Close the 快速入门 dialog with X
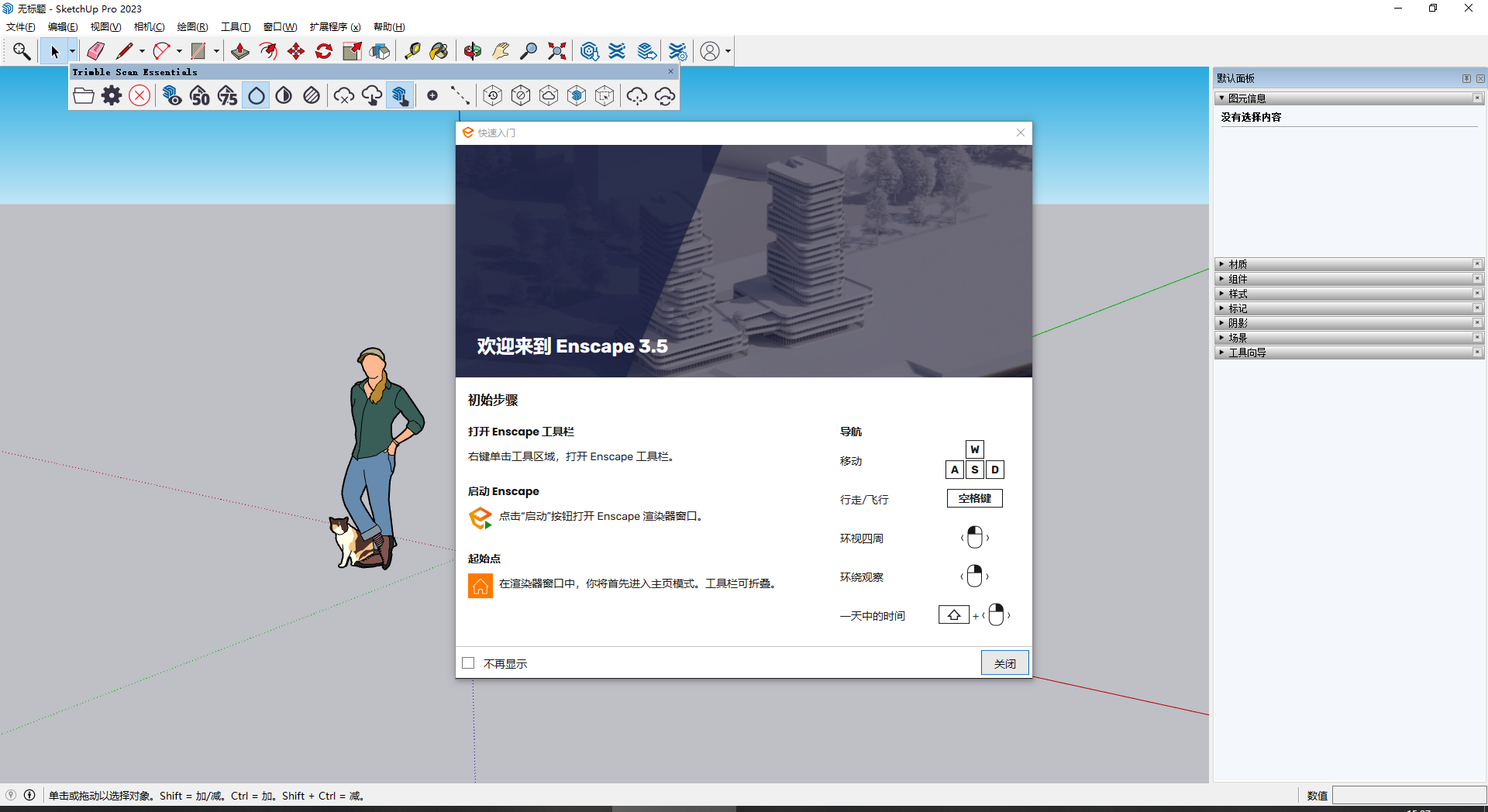Viewport: 1488px width, 812px height. tap(1021, 132)
